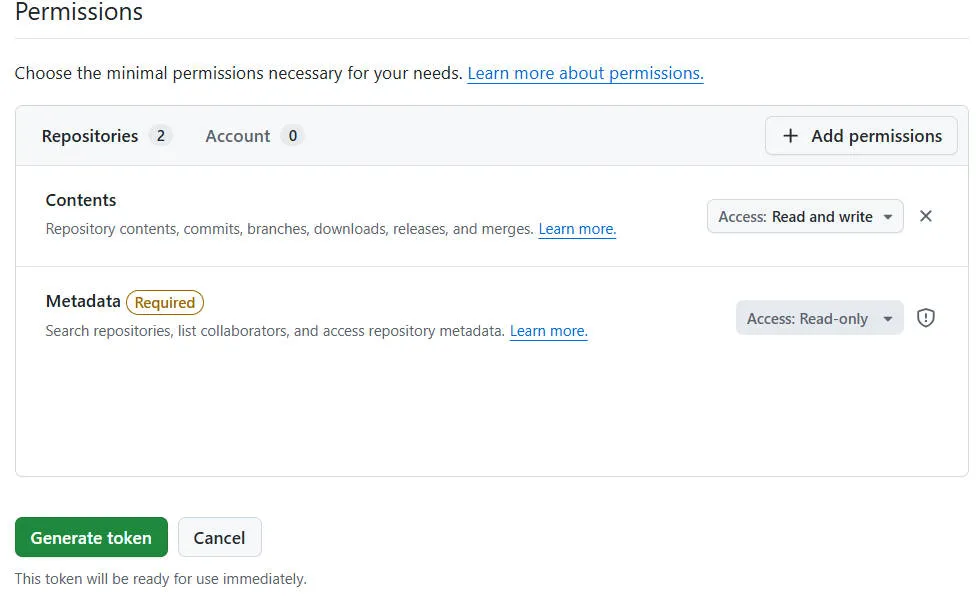The width and height of the screenshot is (976, 597).
Task: Click the repository count badge showing 2
Action: coord(159,136)
